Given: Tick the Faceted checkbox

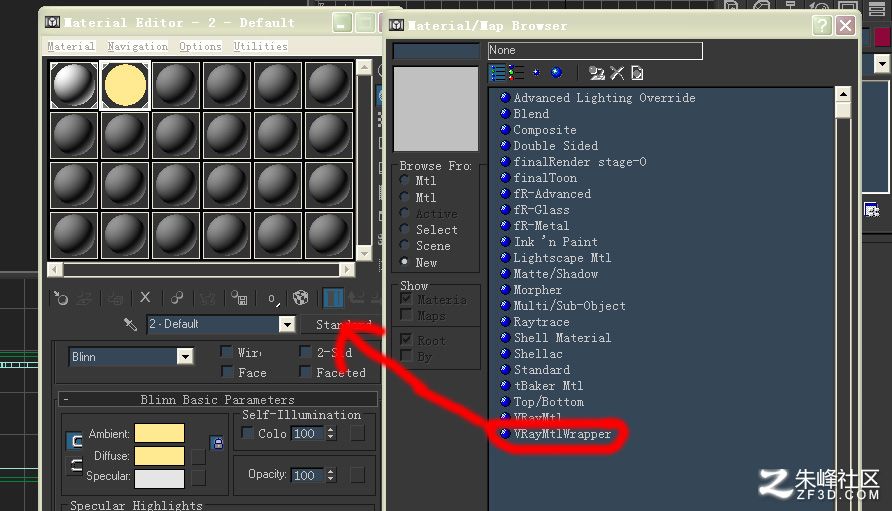Looking at the screenshot, I should tap(305, 372).
